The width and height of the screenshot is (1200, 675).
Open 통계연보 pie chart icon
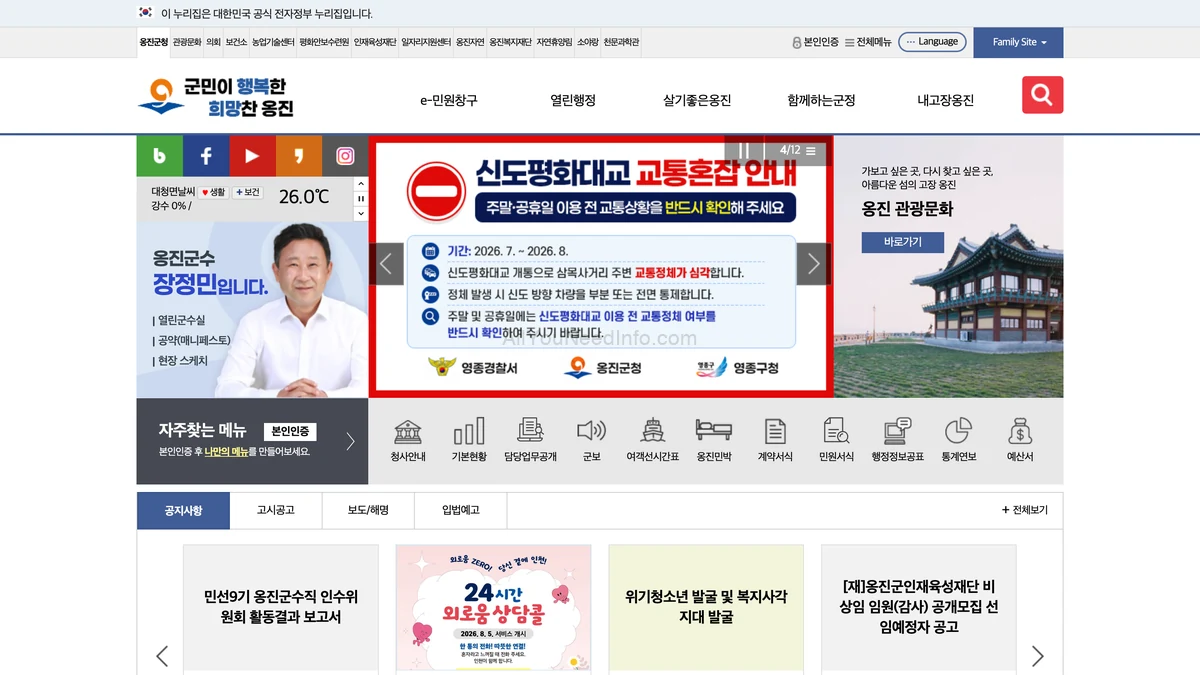(959, 441)
